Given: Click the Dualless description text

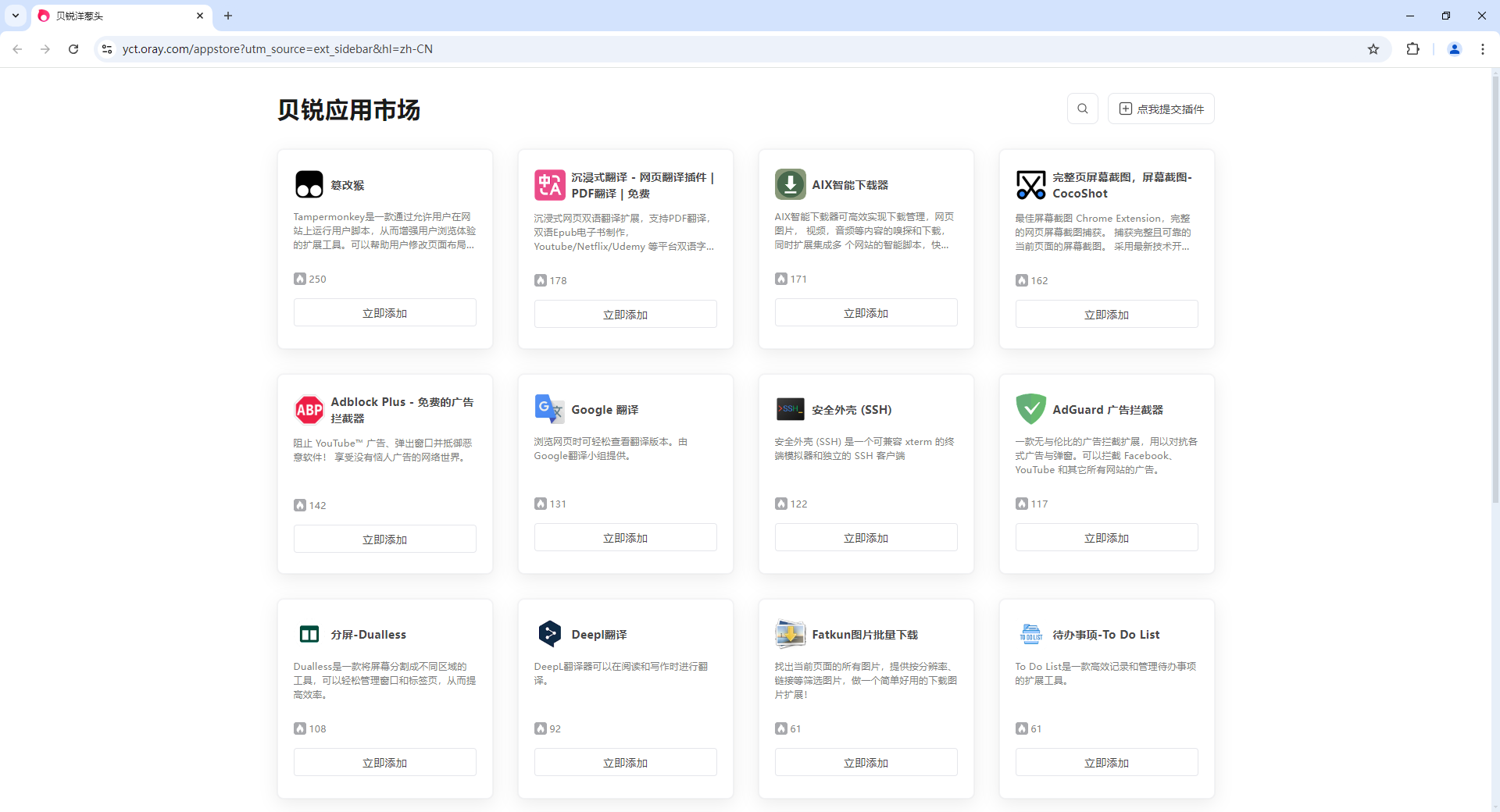Looking at the screenshot, I should pyautogui.click(x=384, y=681).
